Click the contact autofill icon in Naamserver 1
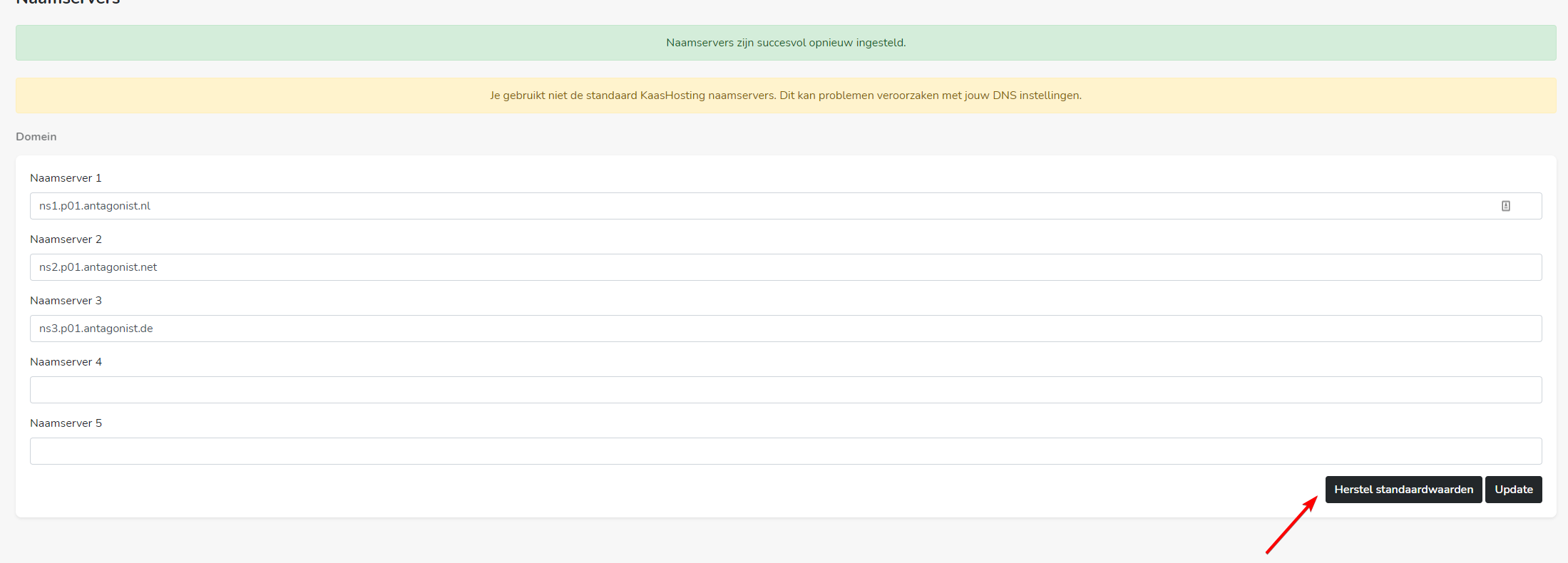The height and width of the screenshot is (563, 1568). pos(1505,206)
